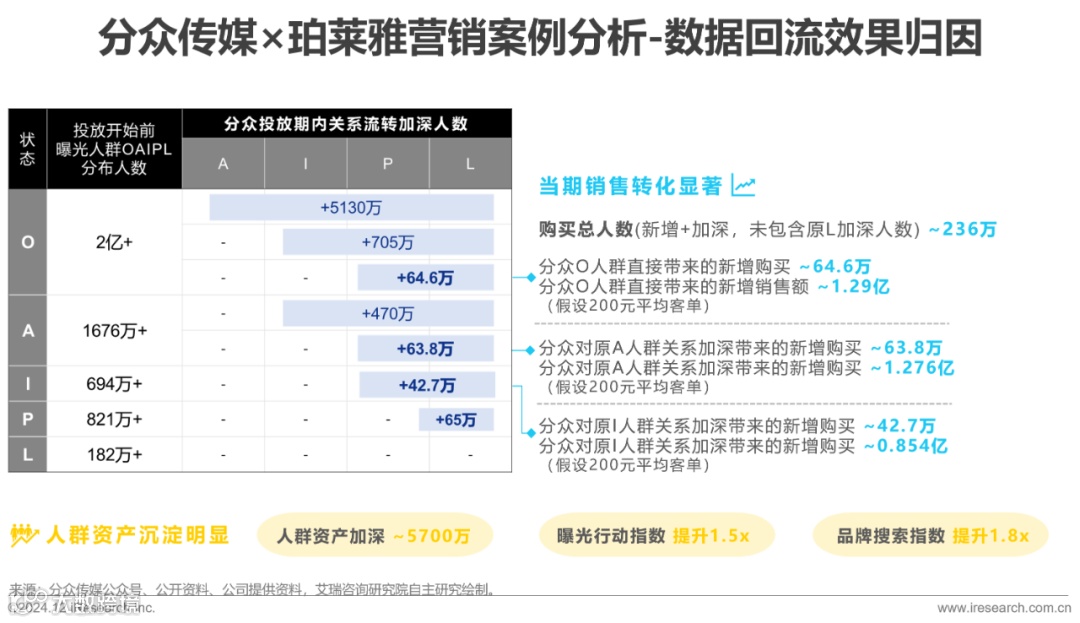Click the +5130万 bar
Screen dimensions: 1080x623
(351, 207)
